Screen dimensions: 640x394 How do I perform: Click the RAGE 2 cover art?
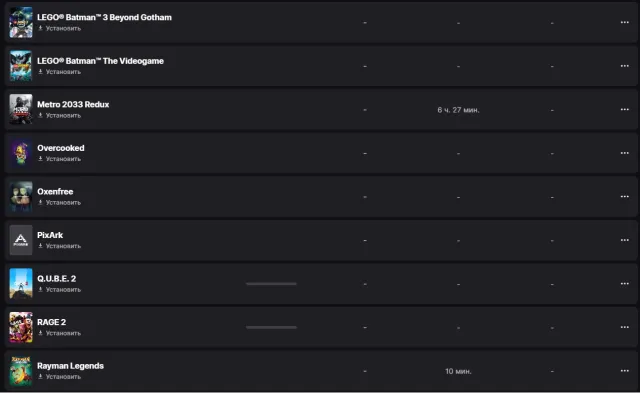(21, 327)
